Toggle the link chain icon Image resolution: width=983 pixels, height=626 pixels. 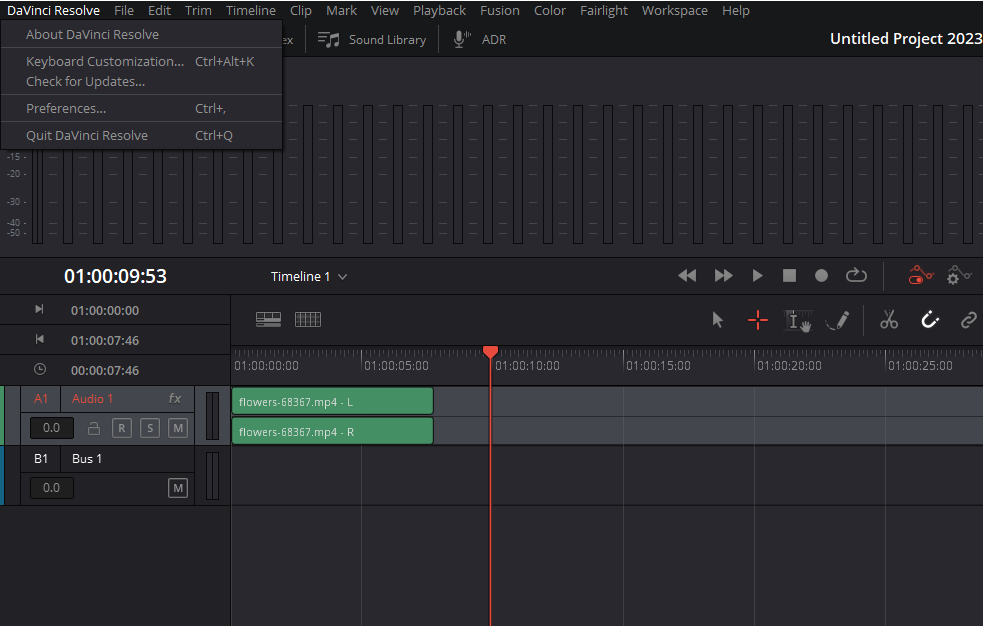coord(969,320)
